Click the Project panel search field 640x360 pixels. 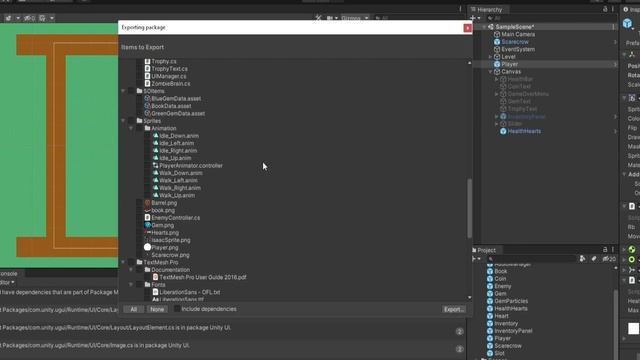click(x=531, y=259)
